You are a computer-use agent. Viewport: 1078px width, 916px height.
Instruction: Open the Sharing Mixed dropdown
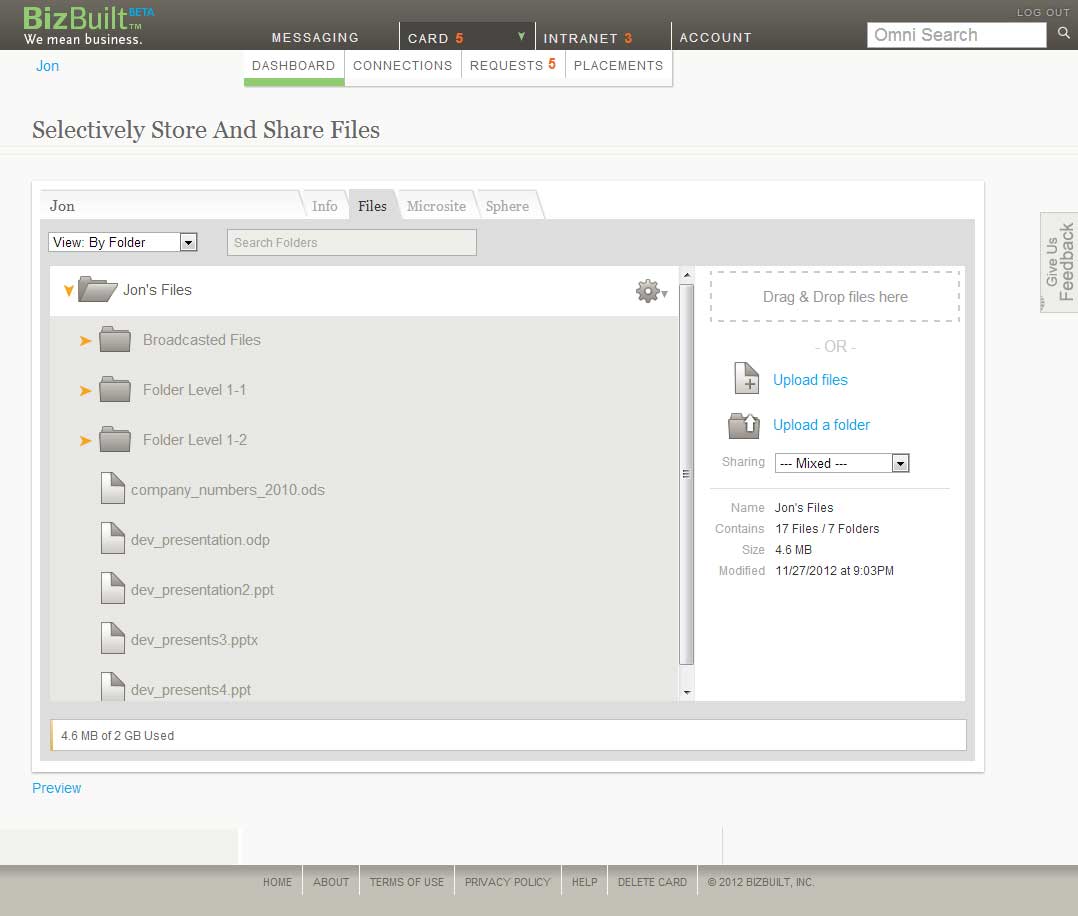842,463
